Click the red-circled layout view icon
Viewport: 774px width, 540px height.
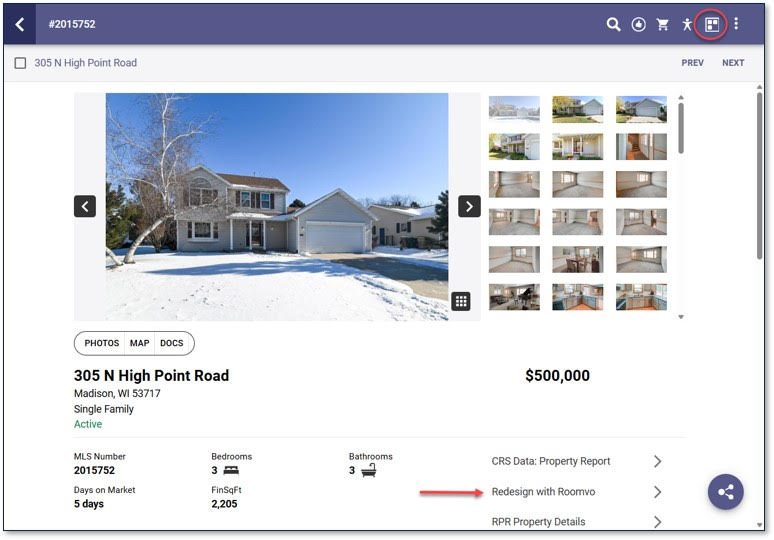711,24
